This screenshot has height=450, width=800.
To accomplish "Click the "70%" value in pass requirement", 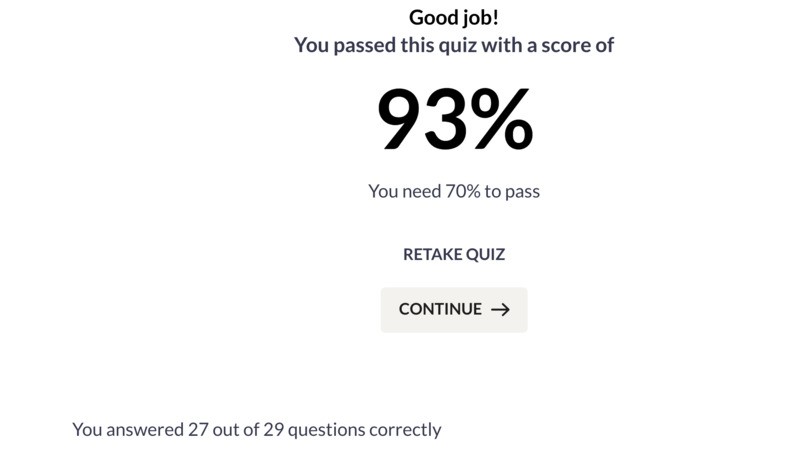I will coord(463,191).
